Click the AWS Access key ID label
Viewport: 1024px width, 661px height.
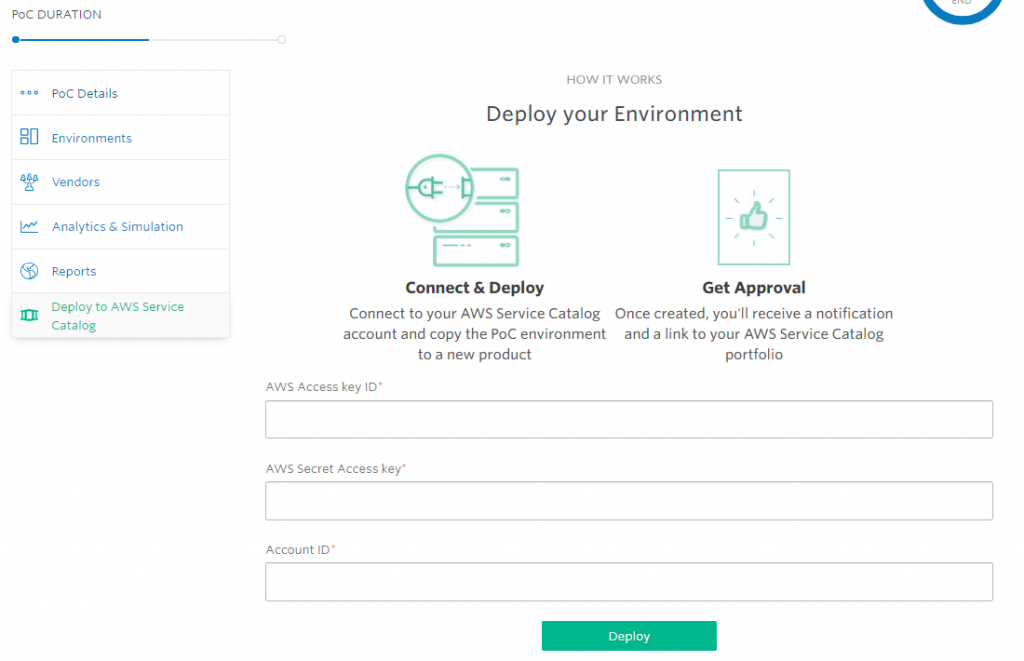(323, 387)
